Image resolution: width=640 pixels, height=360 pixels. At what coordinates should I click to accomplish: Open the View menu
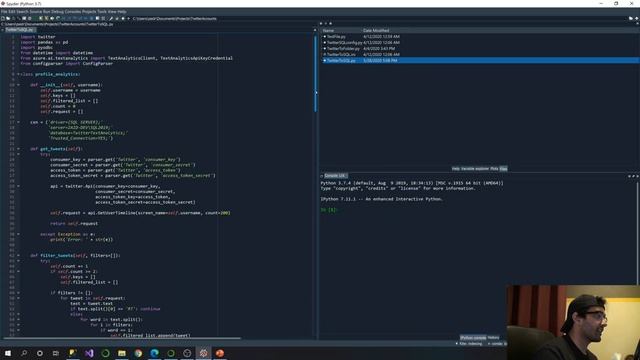click(112, 11)
